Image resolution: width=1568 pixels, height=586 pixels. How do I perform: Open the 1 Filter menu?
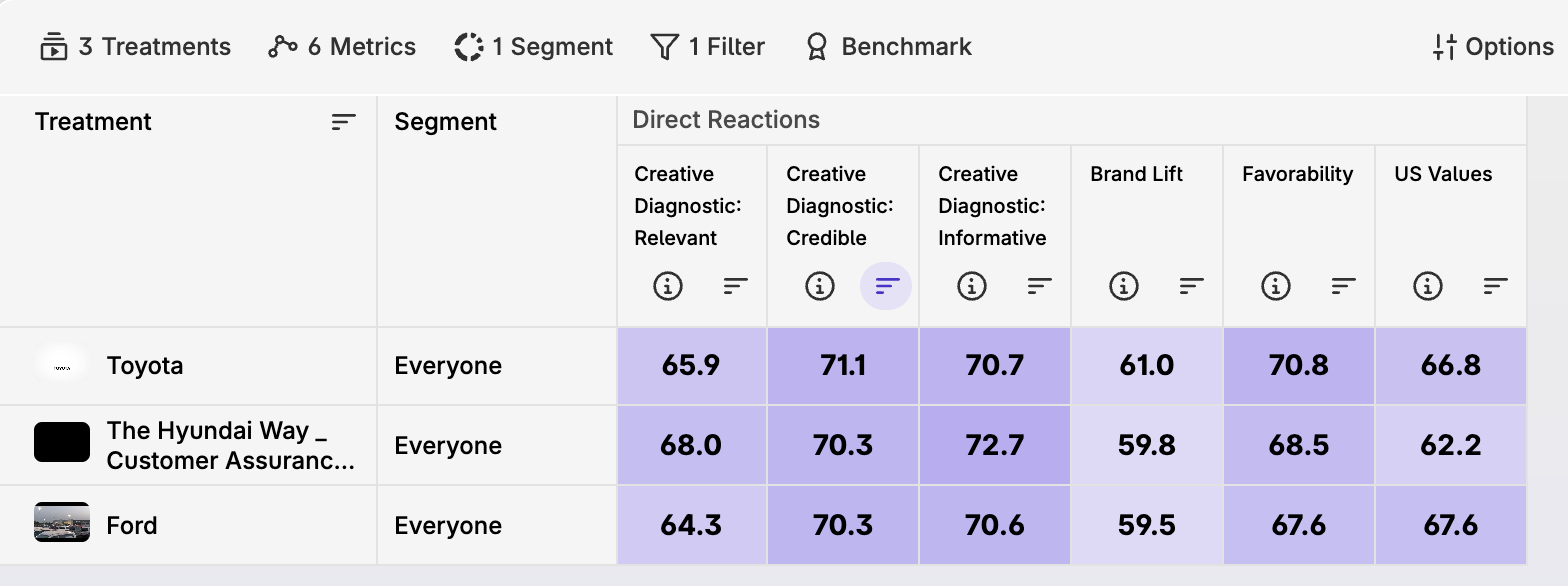tap(707, 47)
